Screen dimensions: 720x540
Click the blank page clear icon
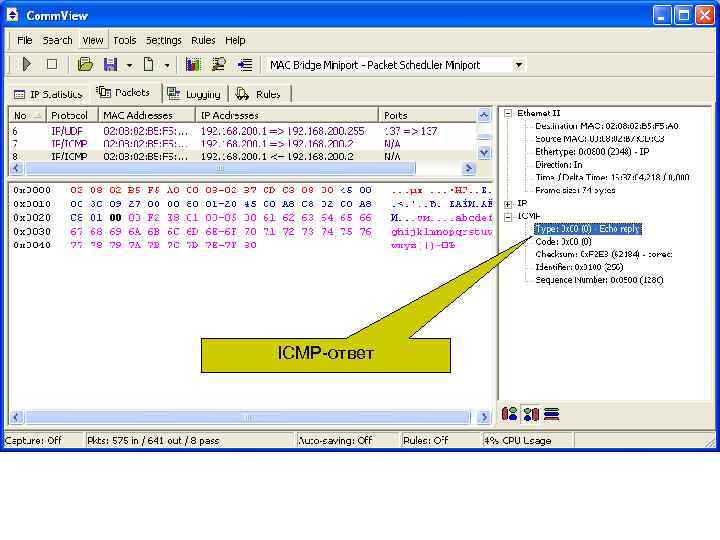tap(148, 64)
